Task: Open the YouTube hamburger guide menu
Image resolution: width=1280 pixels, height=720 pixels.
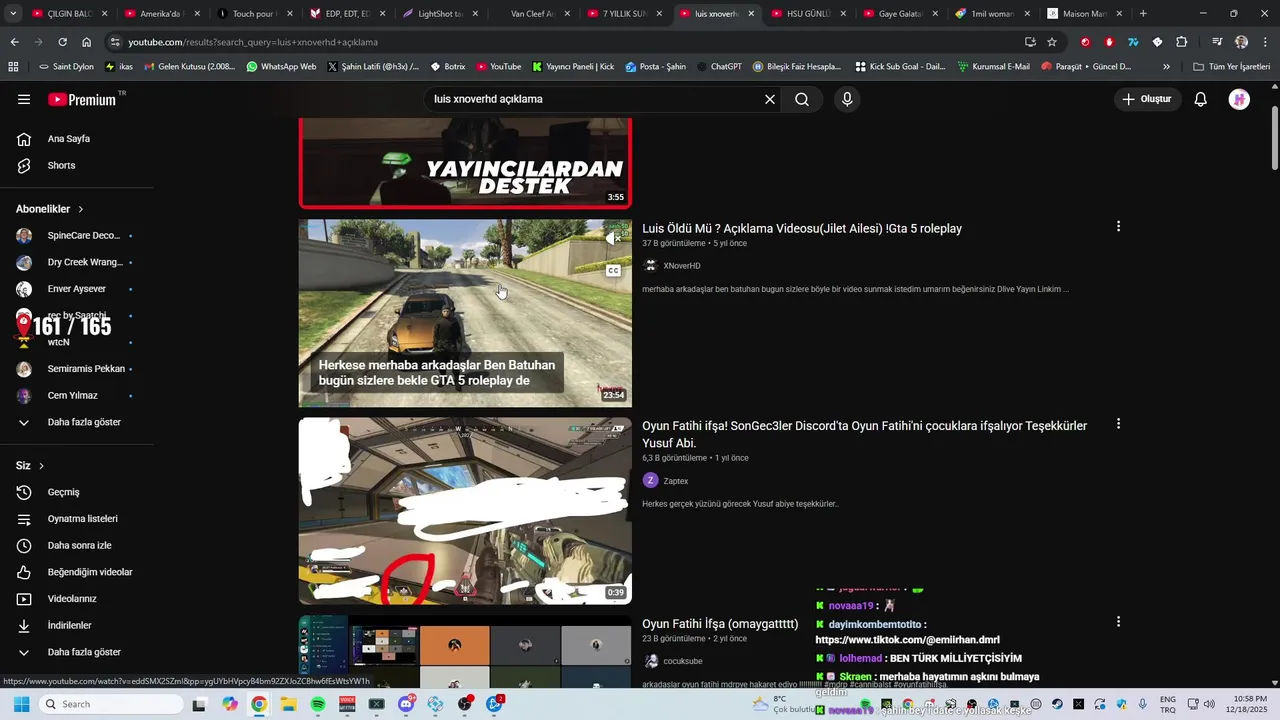Action: coord(24,99)
